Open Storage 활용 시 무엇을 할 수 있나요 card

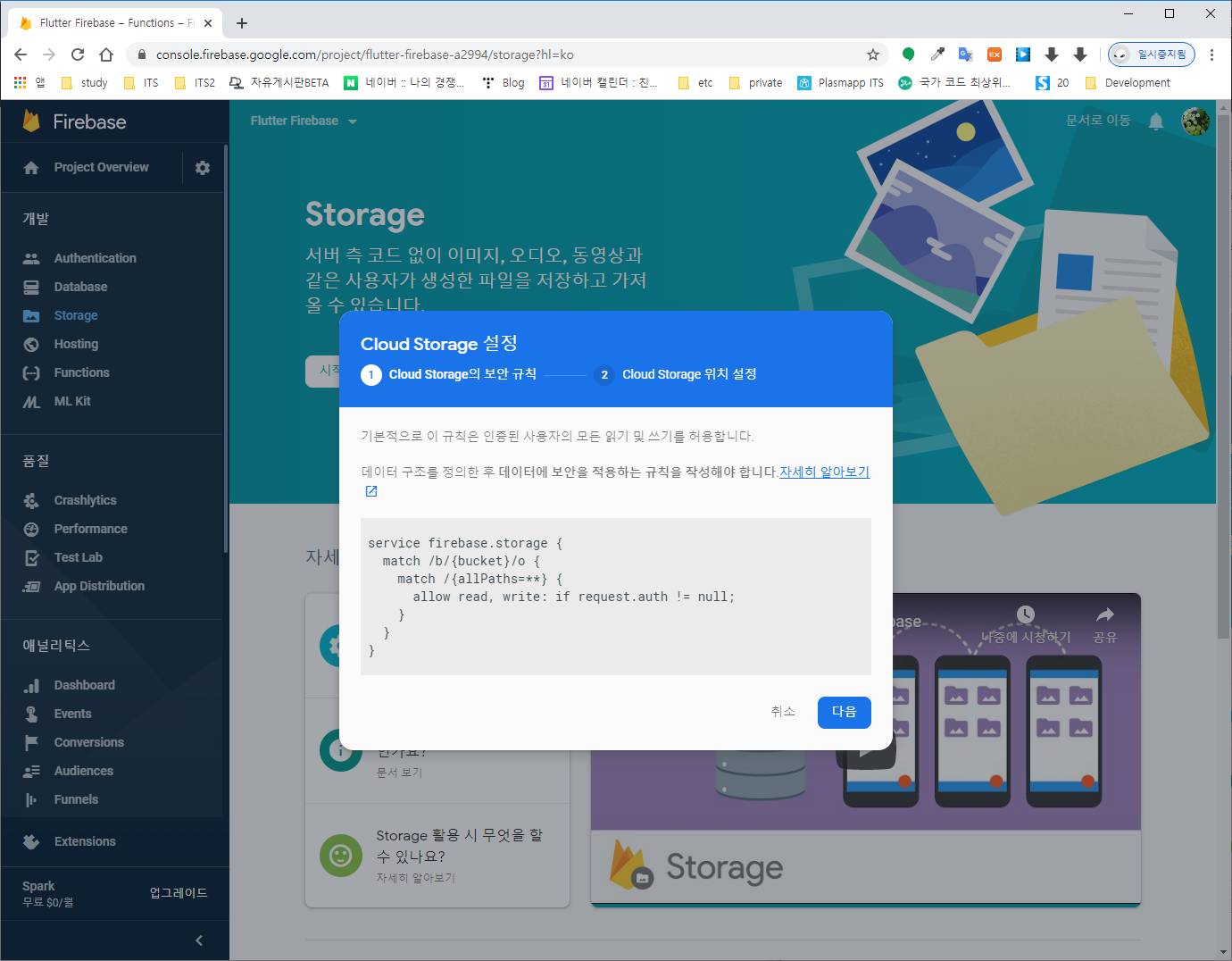pyautogui.click(x=437, y=857)
